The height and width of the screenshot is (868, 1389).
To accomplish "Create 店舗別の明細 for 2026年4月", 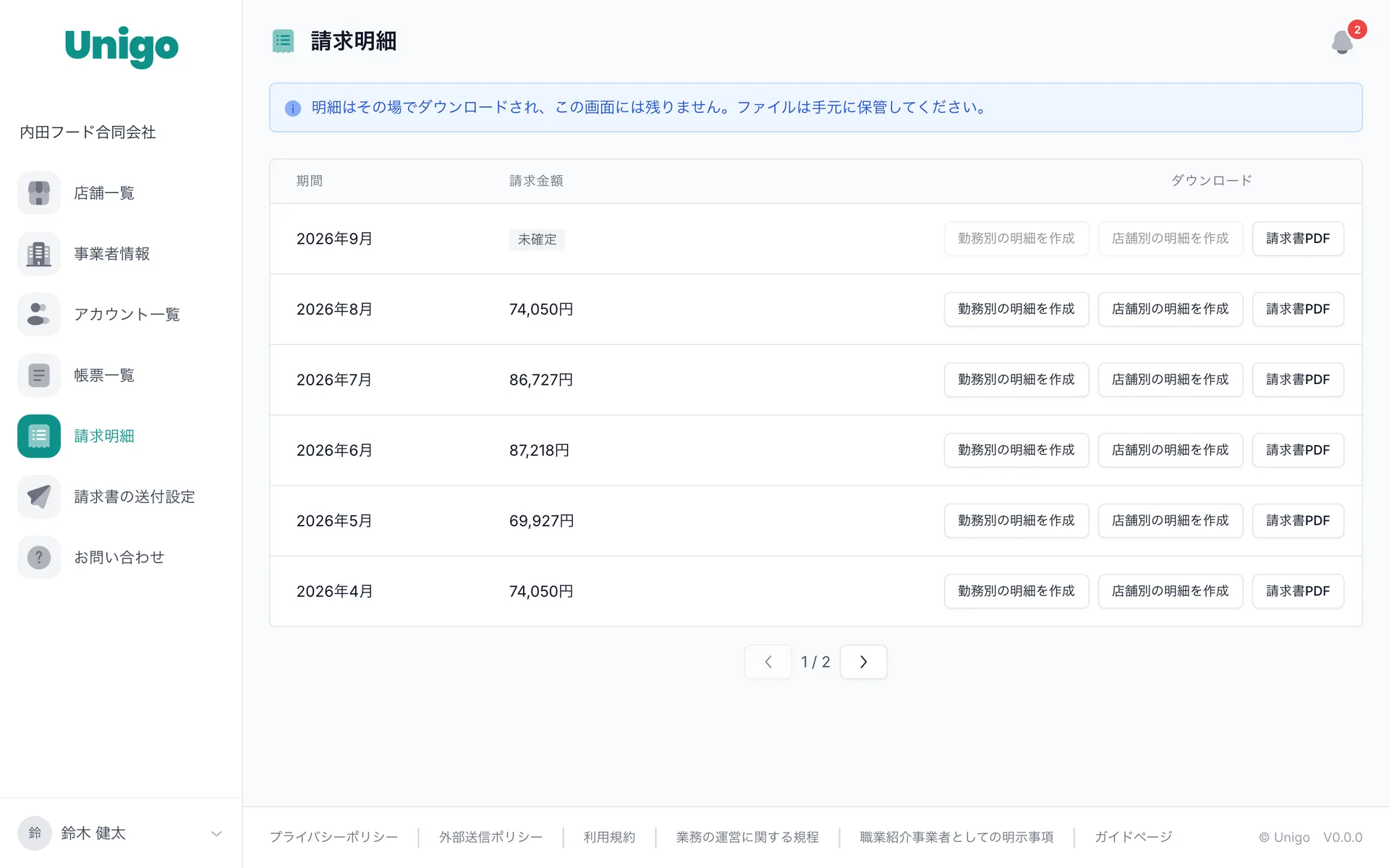I will pyautogui.click(x=1171, y=591).
